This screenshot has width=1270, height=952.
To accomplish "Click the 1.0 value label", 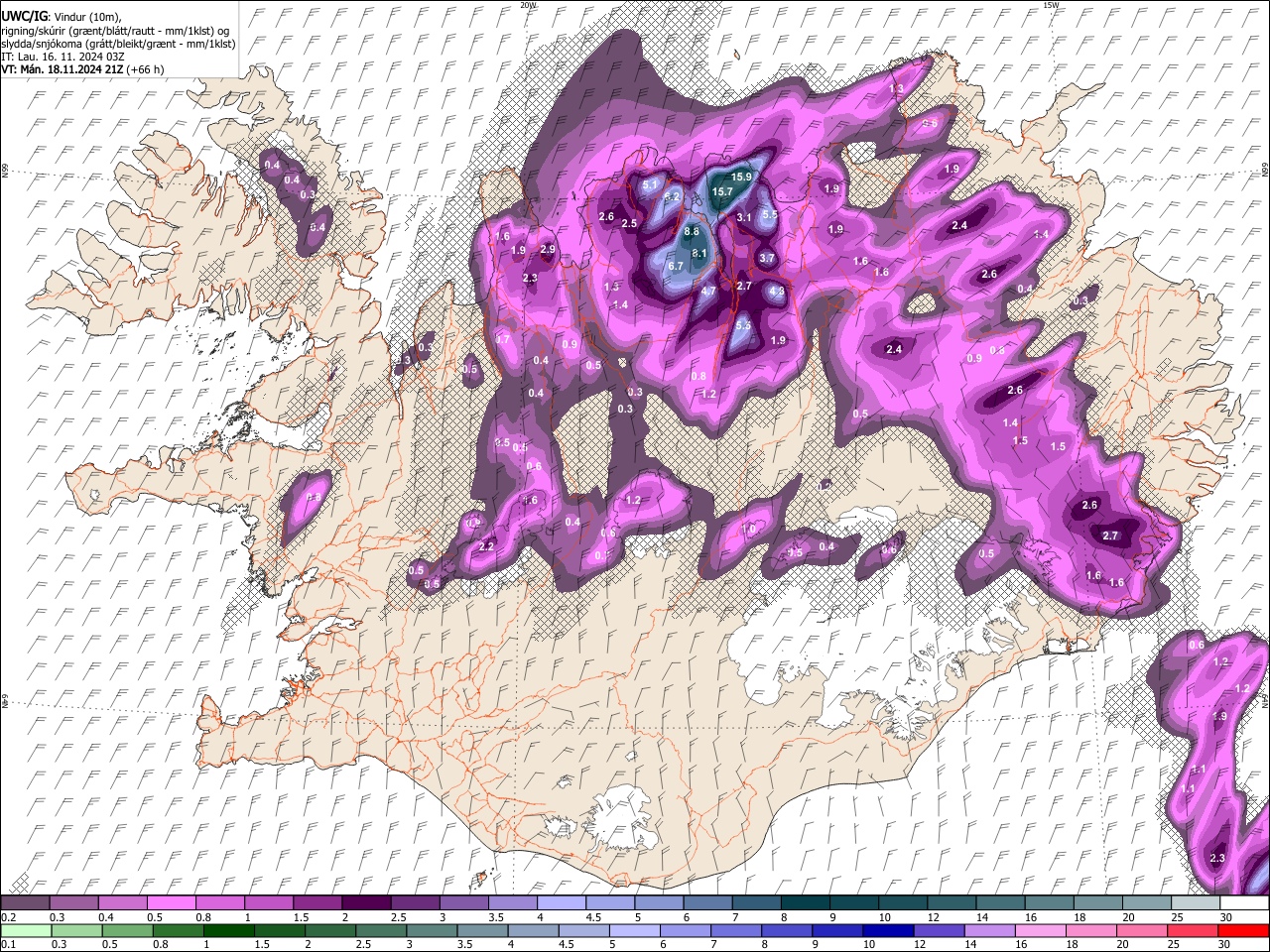I will (x=749, y=531).
